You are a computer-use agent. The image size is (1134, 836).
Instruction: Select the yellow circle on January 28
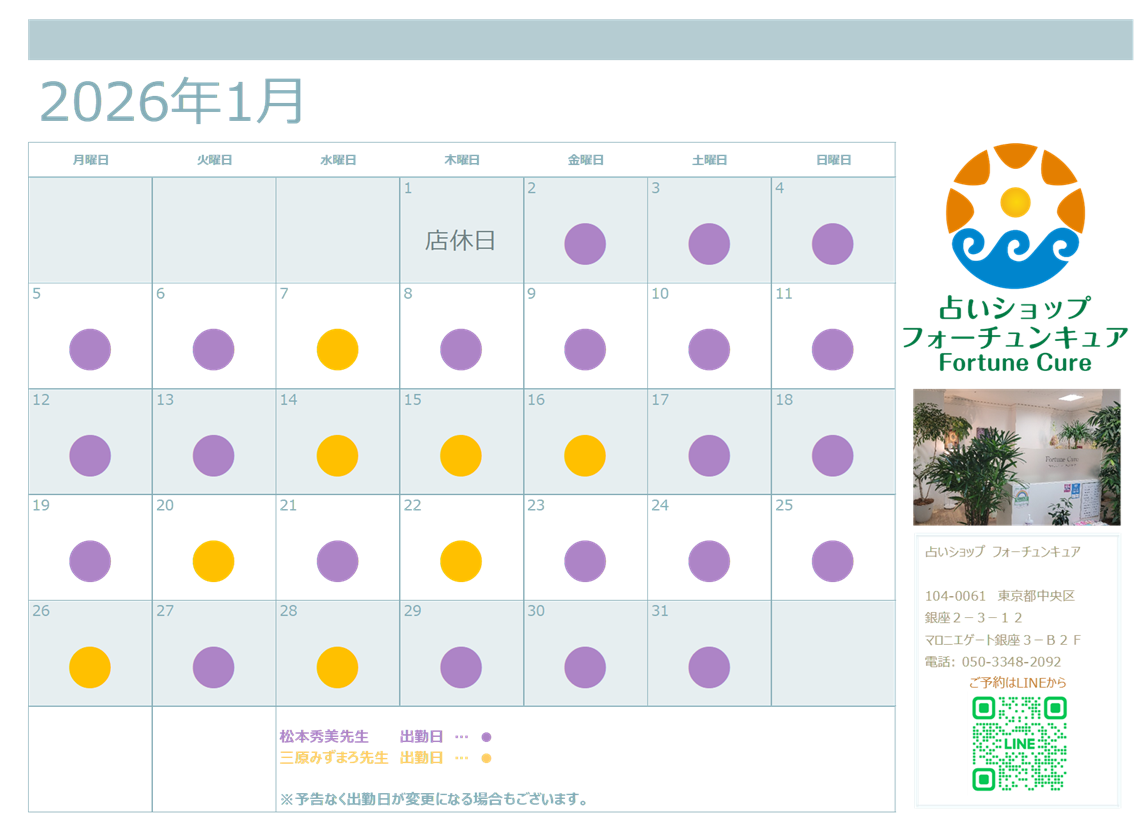click(x=337, y=667)
